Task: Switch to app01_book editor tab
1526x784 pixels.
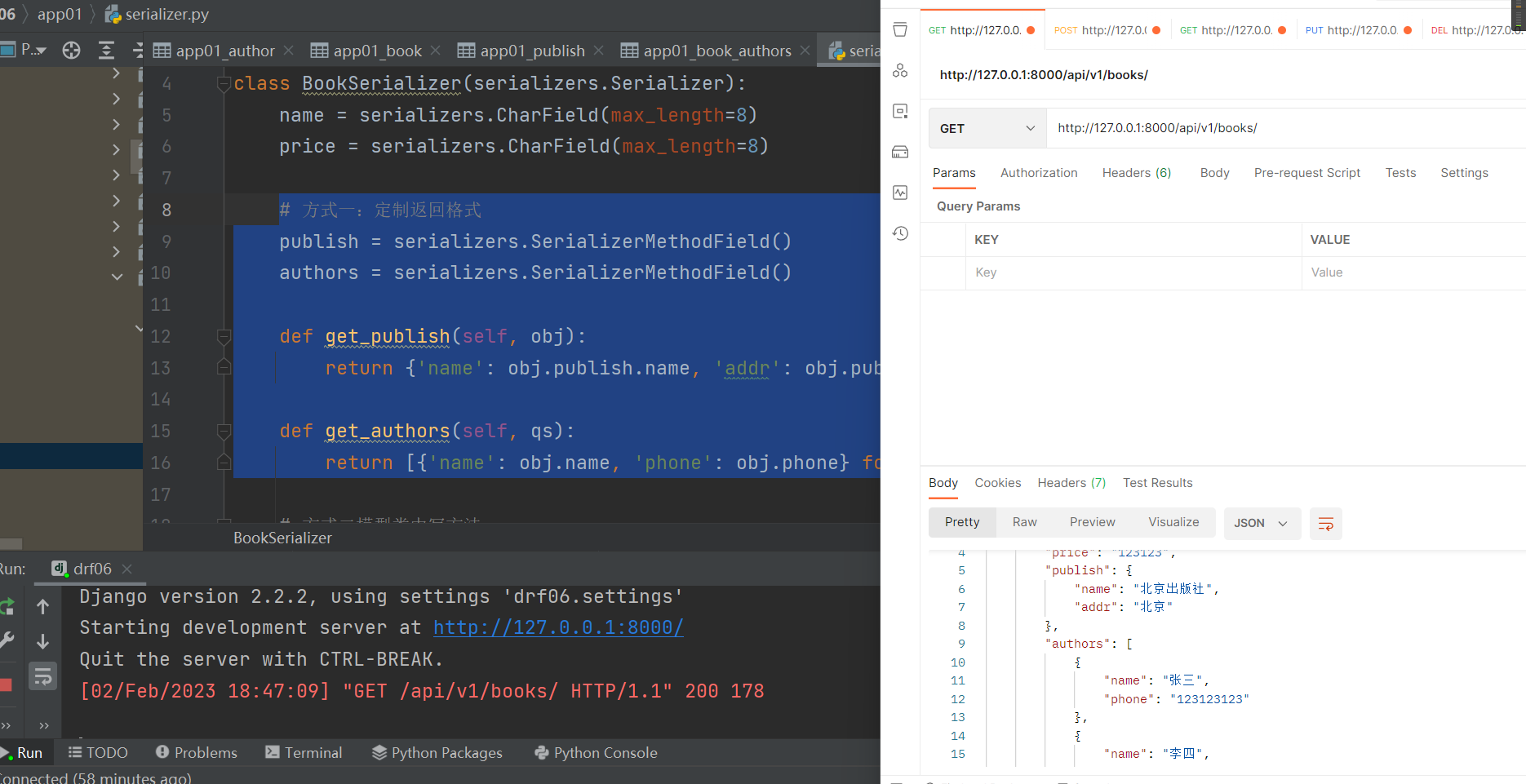Action: [x=366, y=51]
